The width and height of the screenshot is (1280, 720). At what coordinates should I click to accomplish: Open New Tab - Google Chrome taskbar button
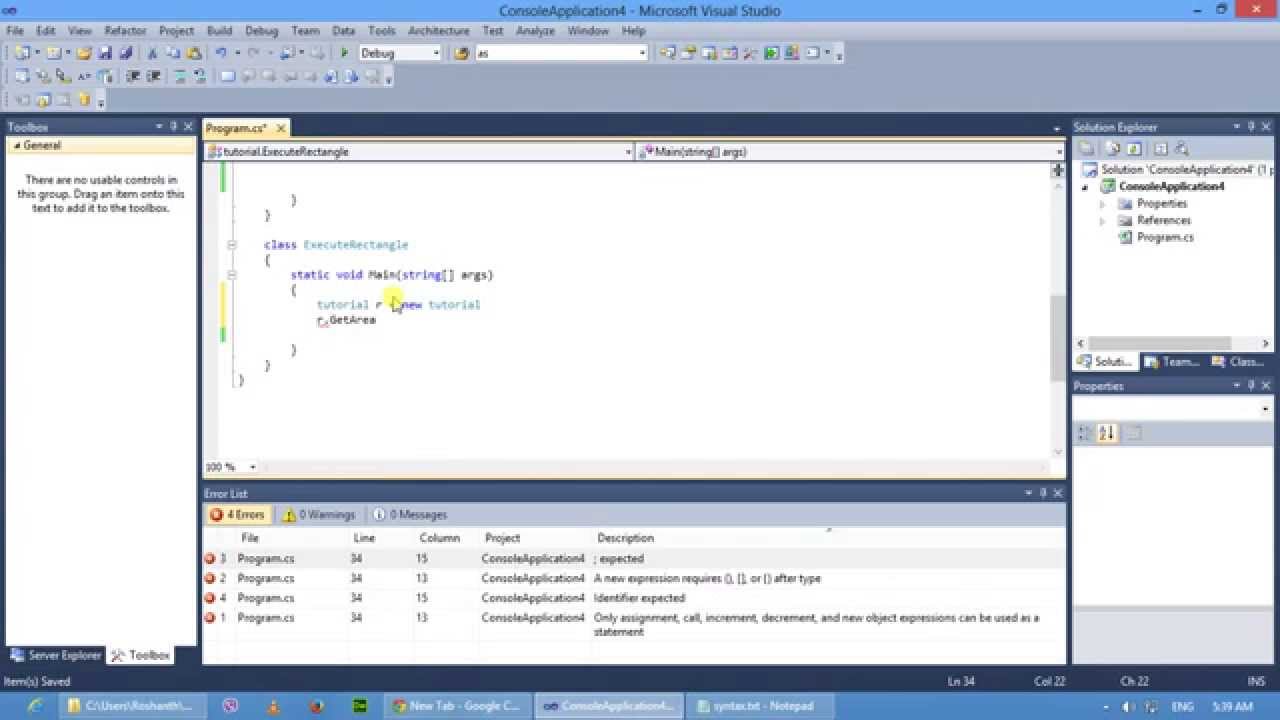(x=458, y=705)
